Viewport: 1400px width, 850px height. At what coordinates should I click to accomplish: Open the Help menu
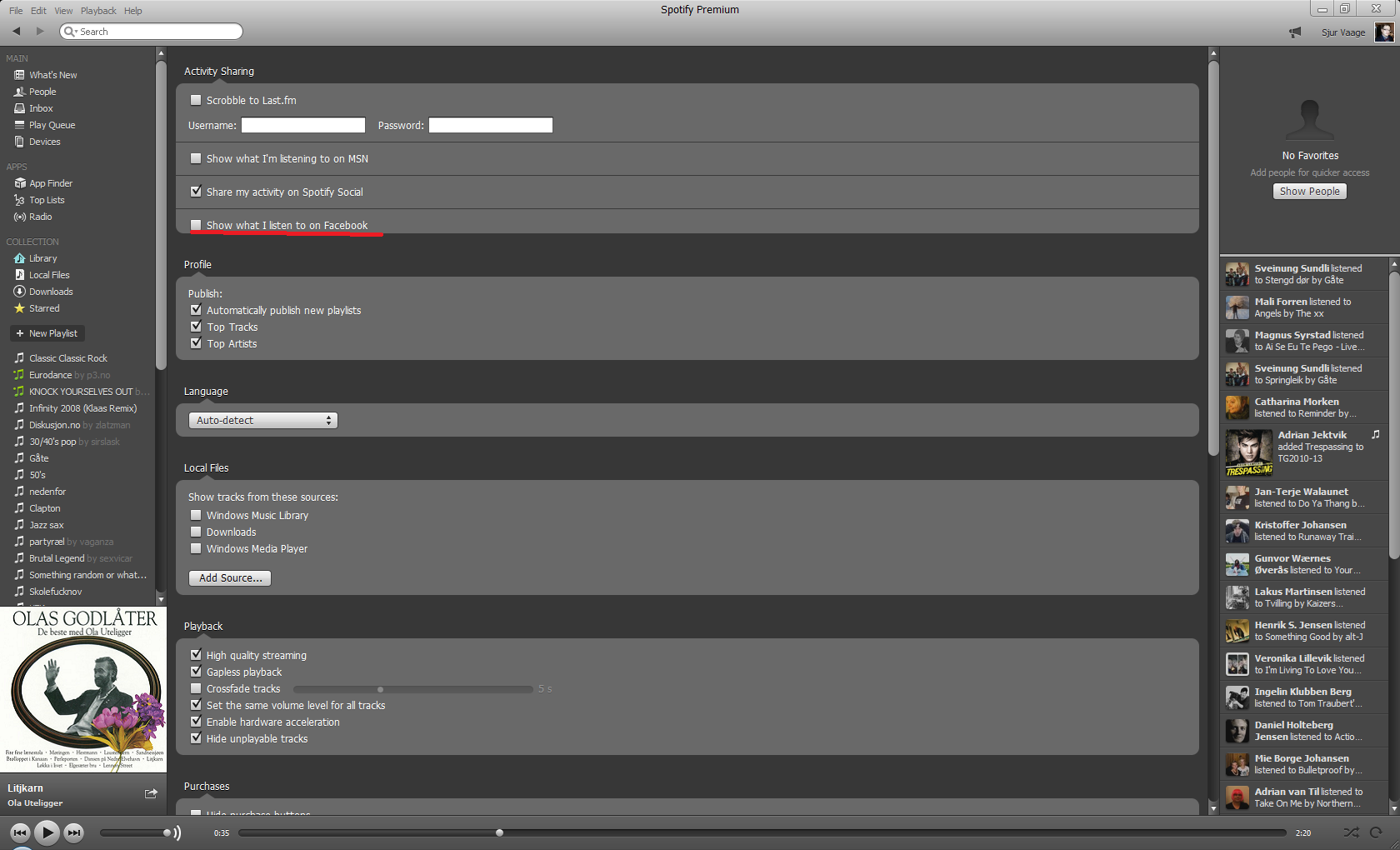pos(132,11)
